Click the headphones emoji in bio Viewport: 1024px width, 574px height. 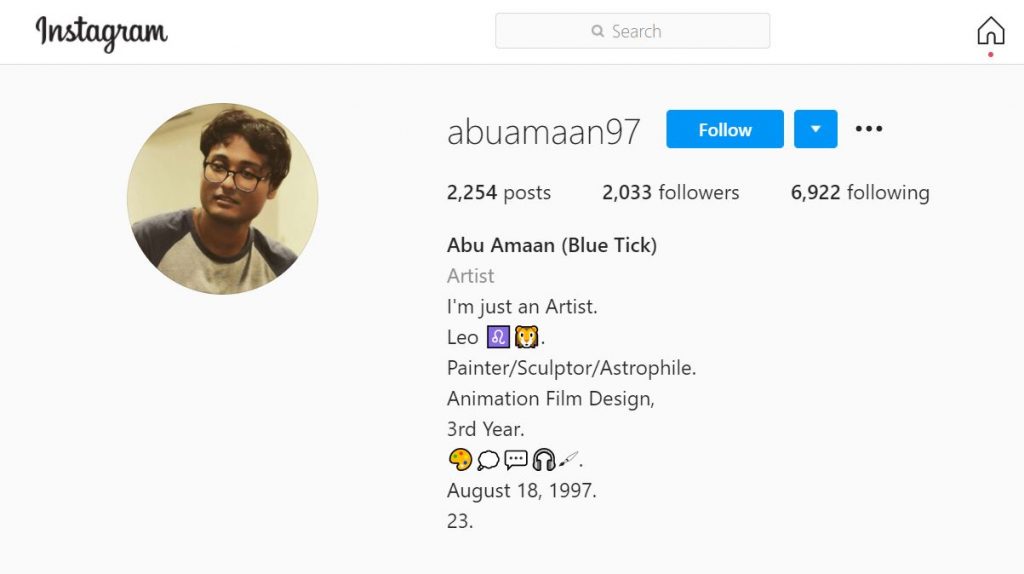pyautogui.click(x=543, y=460)
